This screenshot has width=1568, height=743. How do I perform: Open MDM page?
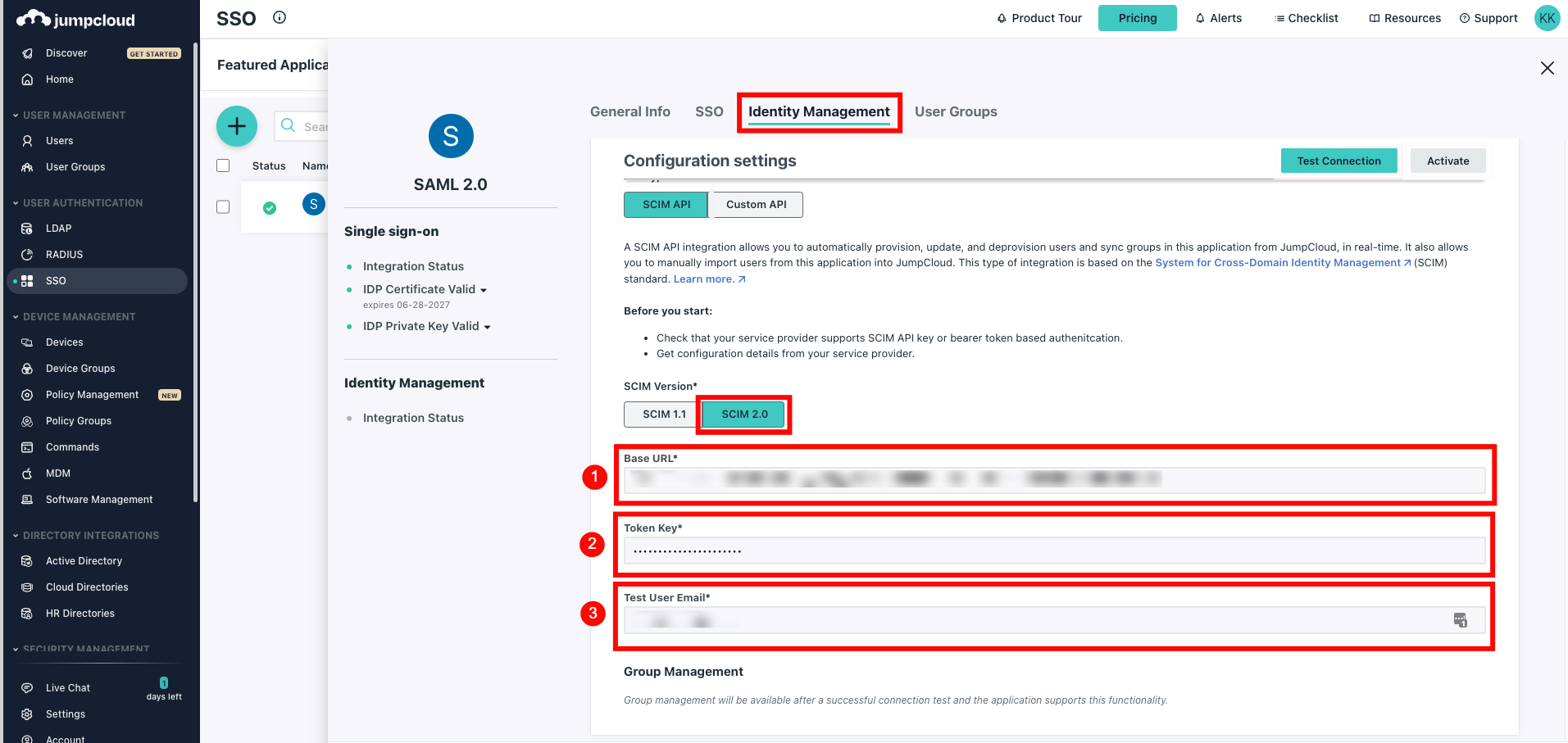[x=58, y=473]
